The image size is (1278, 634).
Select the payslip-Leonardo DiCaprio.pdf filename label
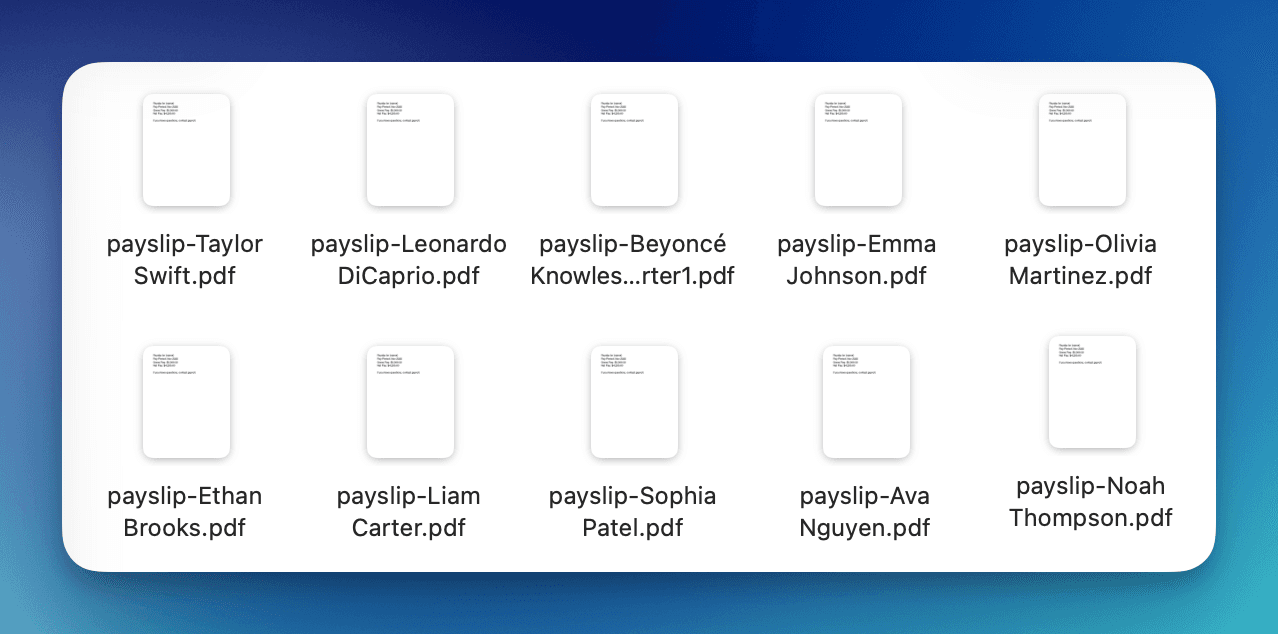coord(409,260)
